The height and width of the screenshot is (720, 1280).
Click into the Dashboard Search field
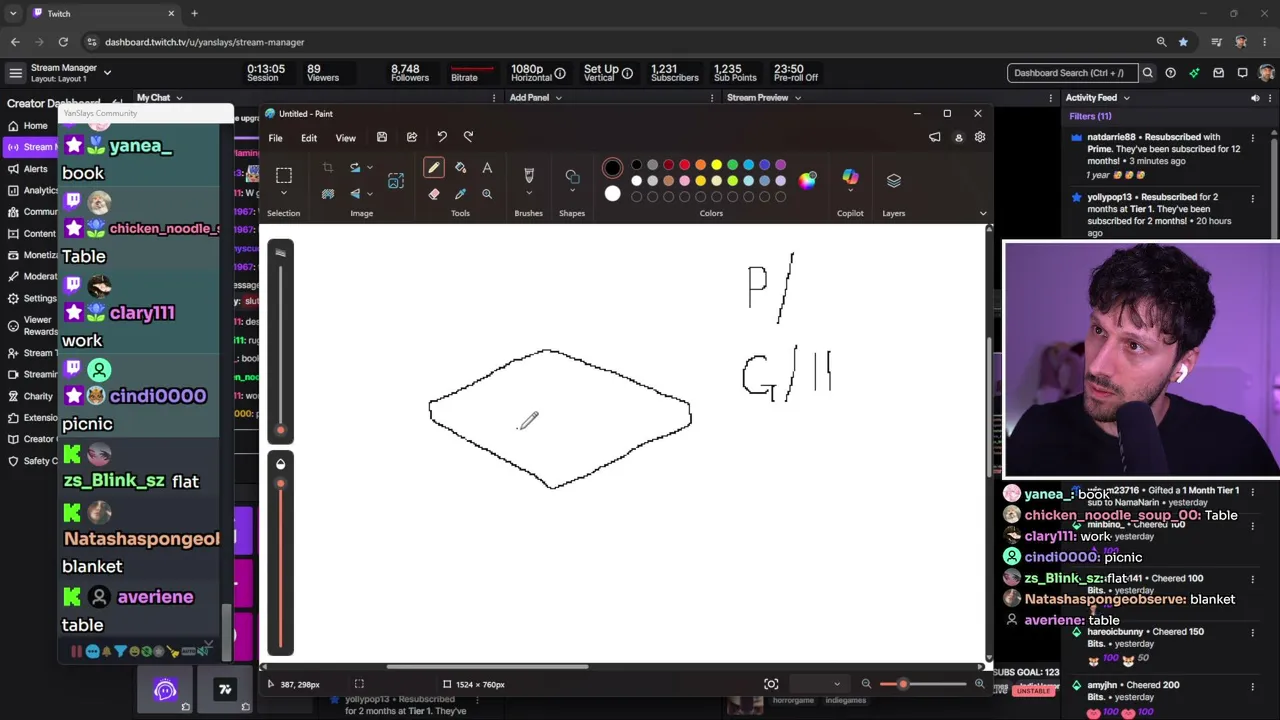(x=1071, y=73)
